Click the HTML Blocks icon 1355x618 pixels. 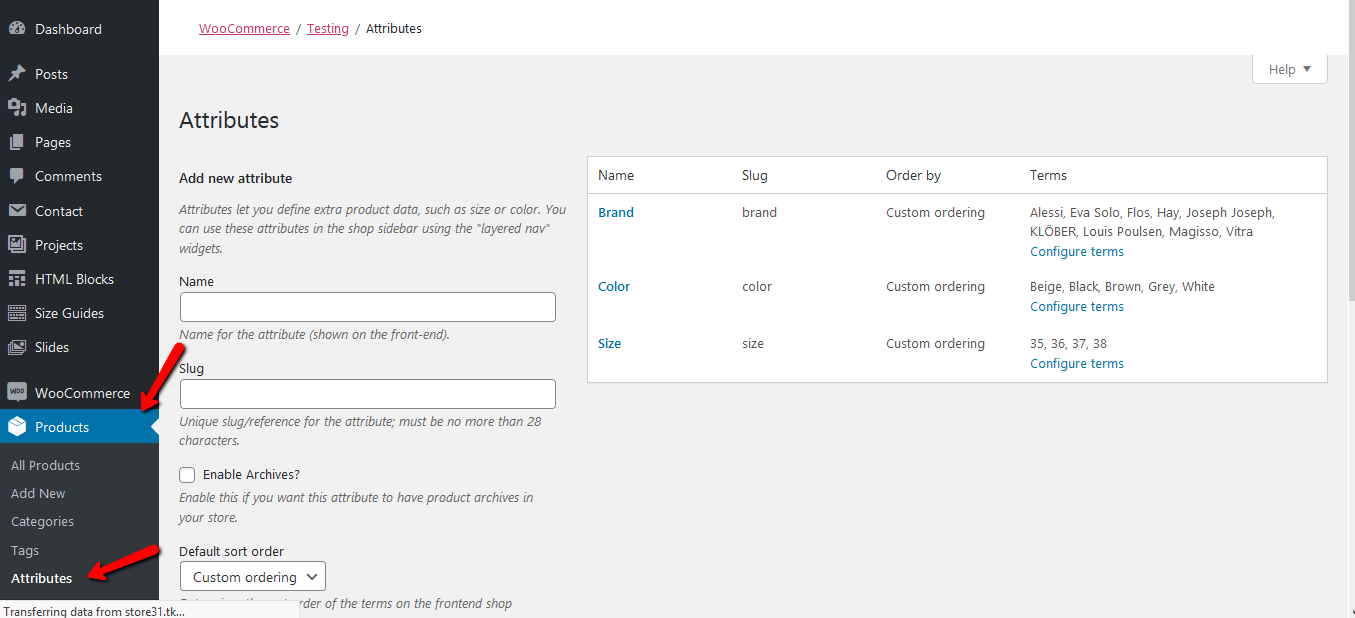[17, 279]
